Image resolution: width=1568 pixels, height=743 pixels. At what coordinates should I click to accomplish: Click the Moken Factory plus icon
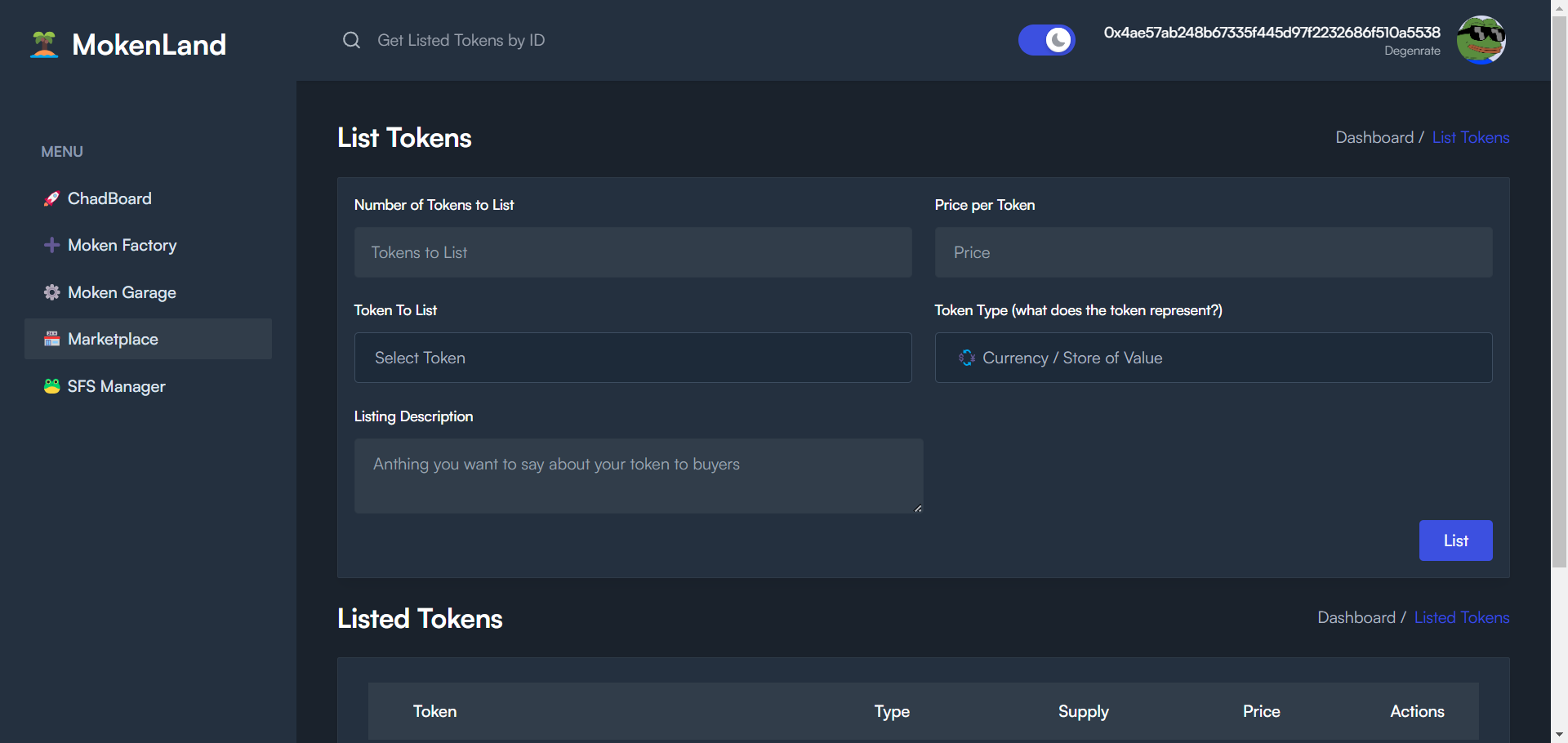(51, 245)
